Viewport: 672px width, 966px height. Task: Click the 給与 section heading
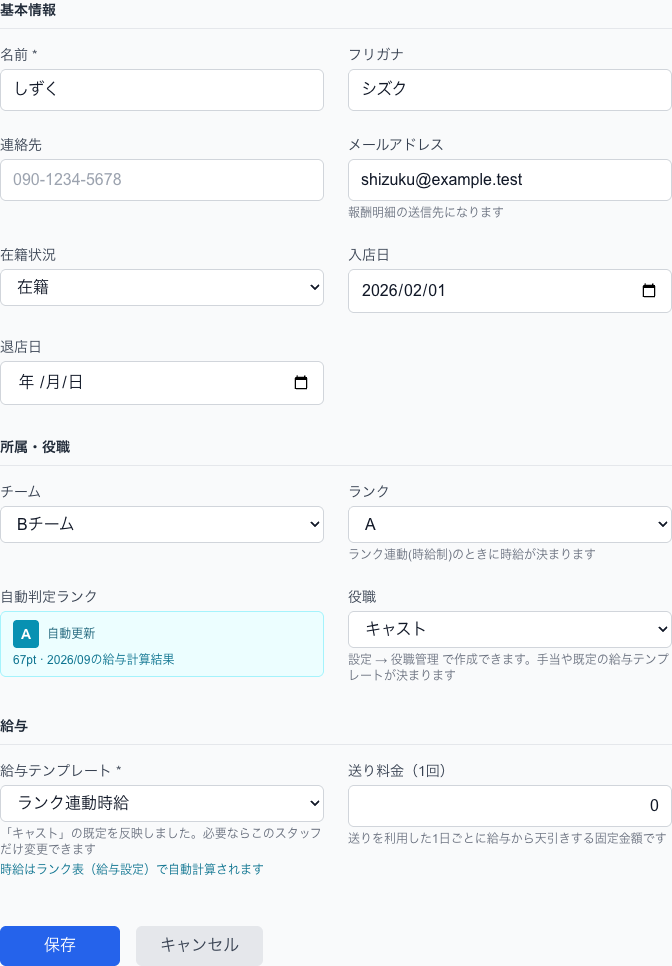tap(14, 726)
